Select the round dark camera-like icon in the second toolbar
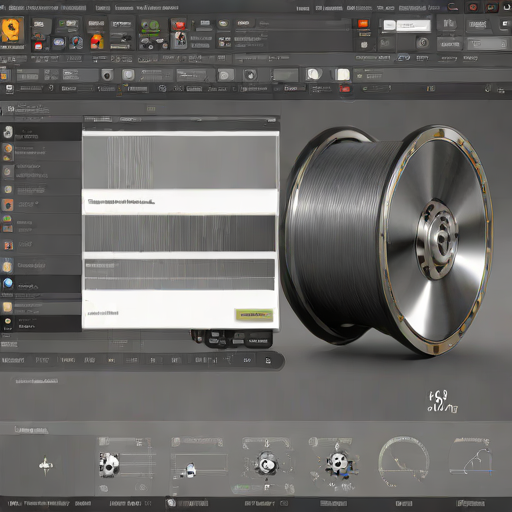Viewport: 512px width, 512px height. pyautogui.click(x=107, y=75)
